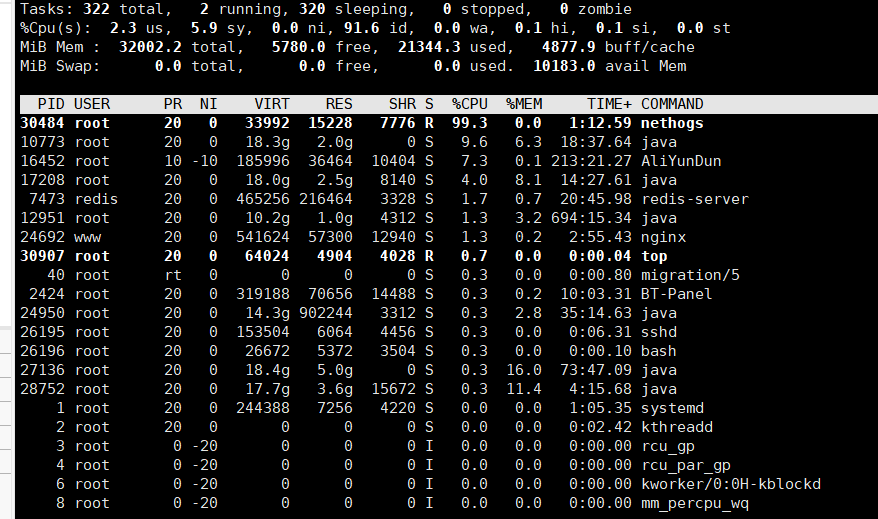Select the www user in nginx row

coord(87,237)
